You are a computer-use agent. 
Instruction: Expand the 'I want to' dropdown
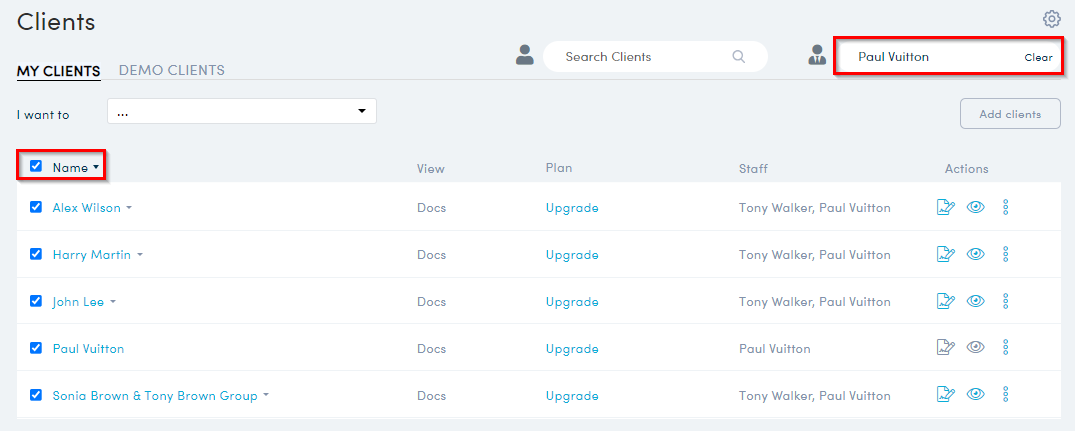pos(241,111)
